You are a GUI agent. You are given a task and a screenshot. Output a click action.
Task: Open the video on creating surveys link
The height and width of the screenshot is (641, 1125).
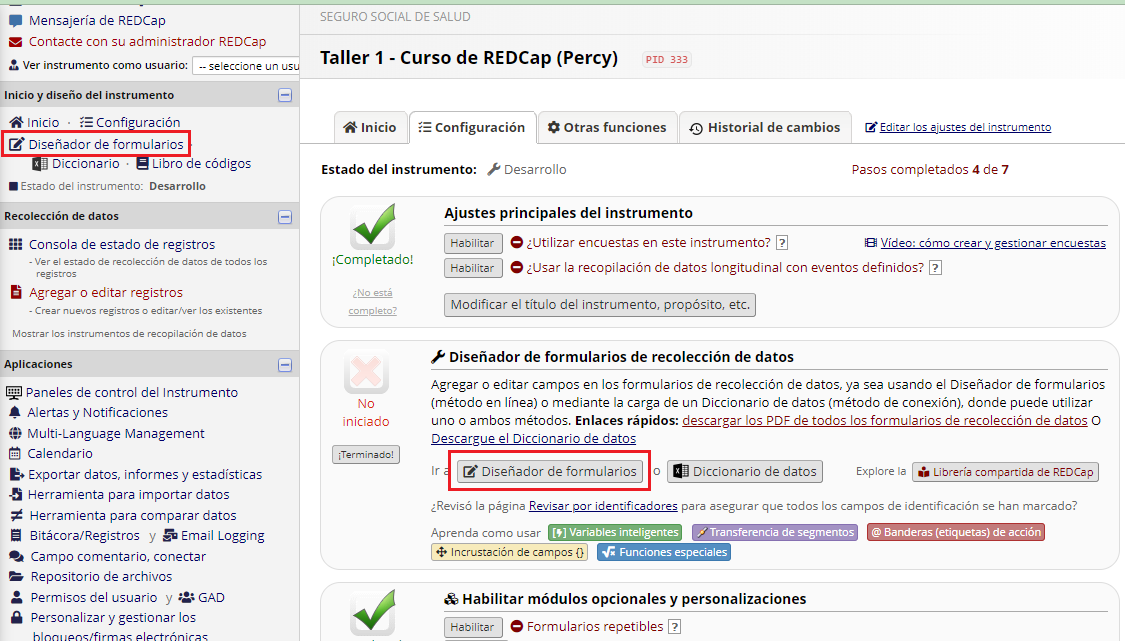pos(993,243)
